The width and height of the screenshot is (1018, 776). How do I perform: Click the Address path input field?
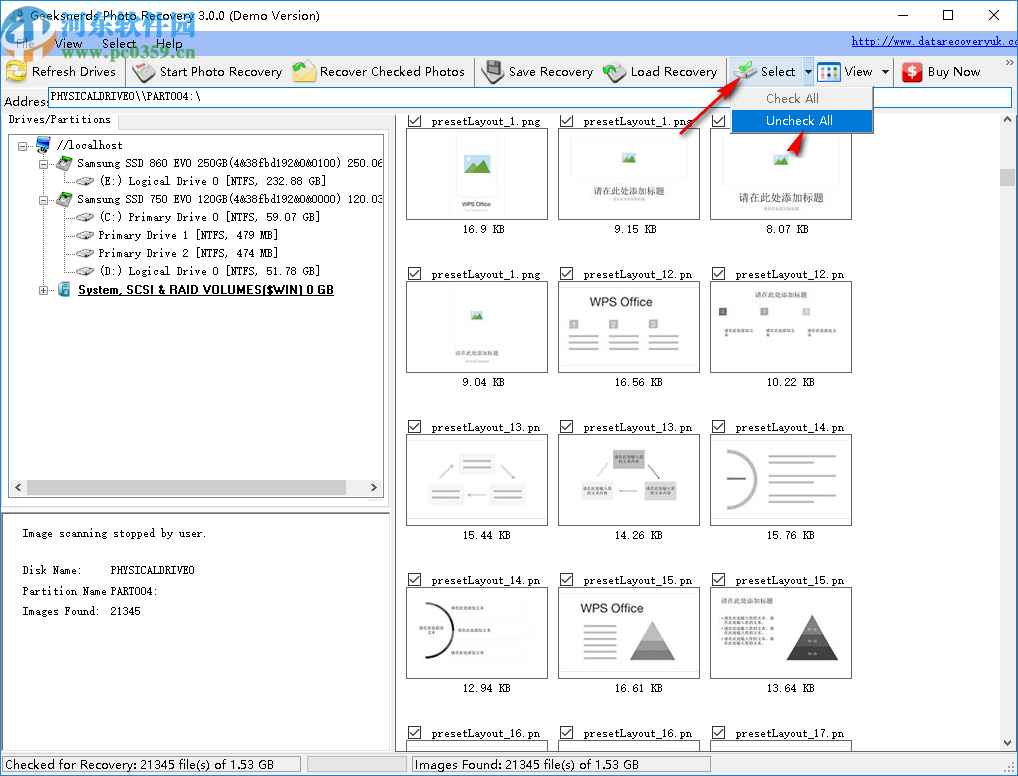(x=530, y=97)
